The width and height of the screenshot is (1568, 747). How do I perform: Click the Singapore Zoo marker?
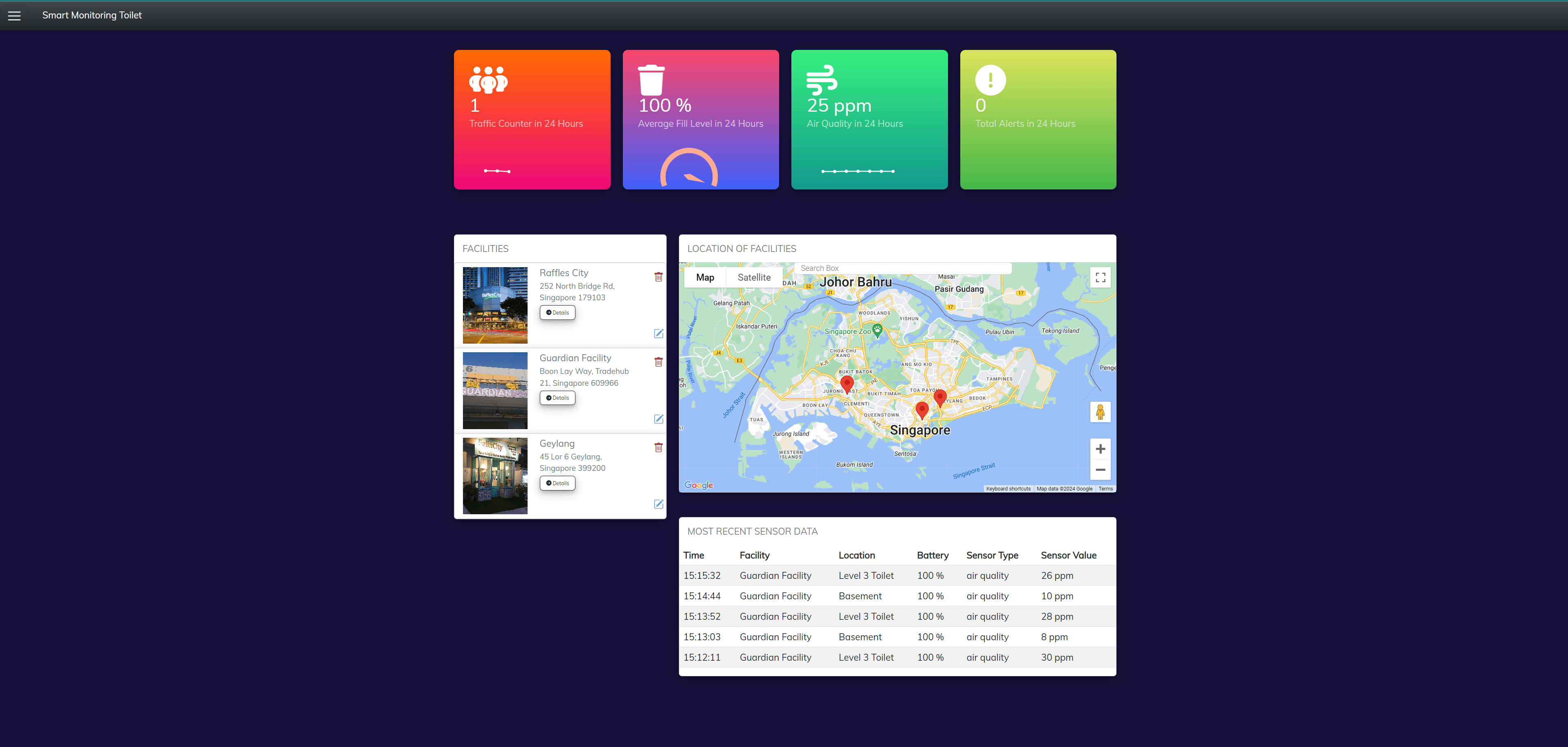pyautogui.click(x=877, y=331)
